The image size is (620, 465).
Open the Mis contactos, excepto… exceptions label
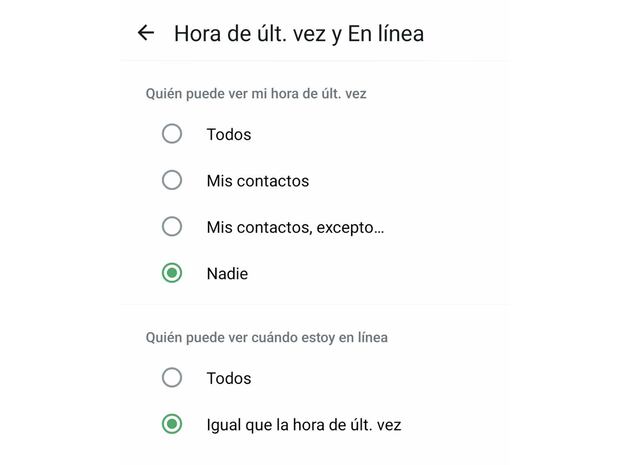(290, 227)
